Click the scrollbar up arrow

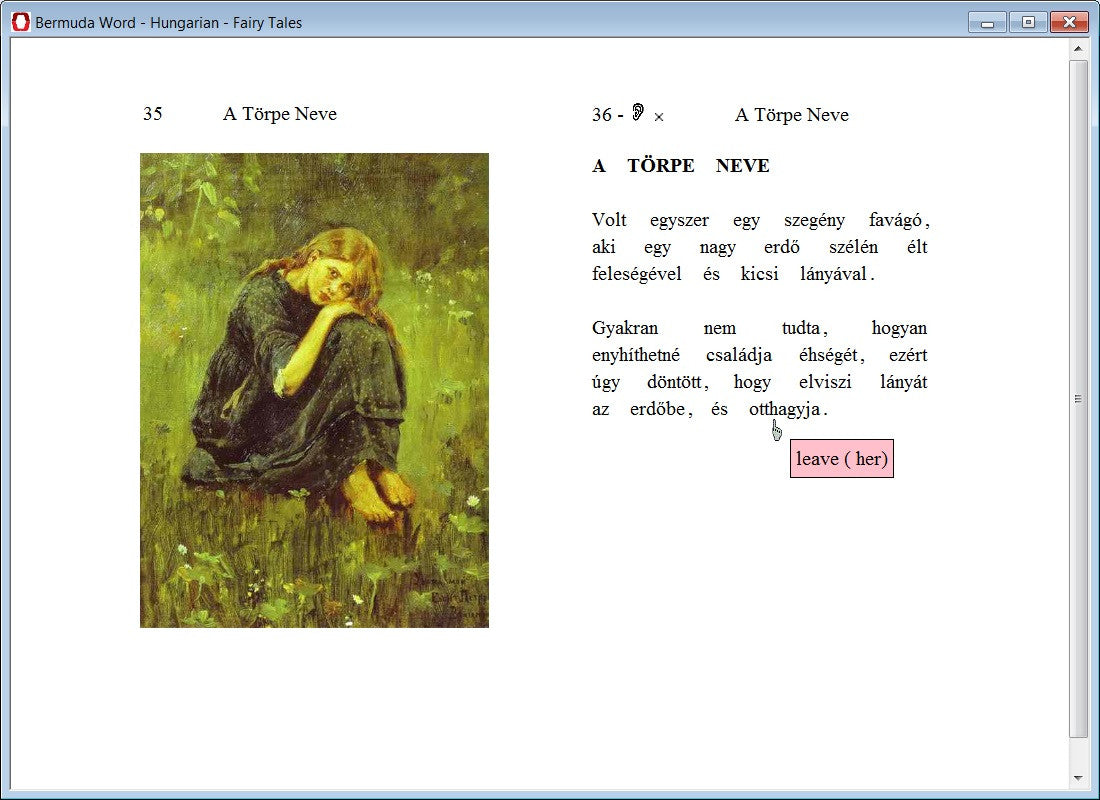1078,48
